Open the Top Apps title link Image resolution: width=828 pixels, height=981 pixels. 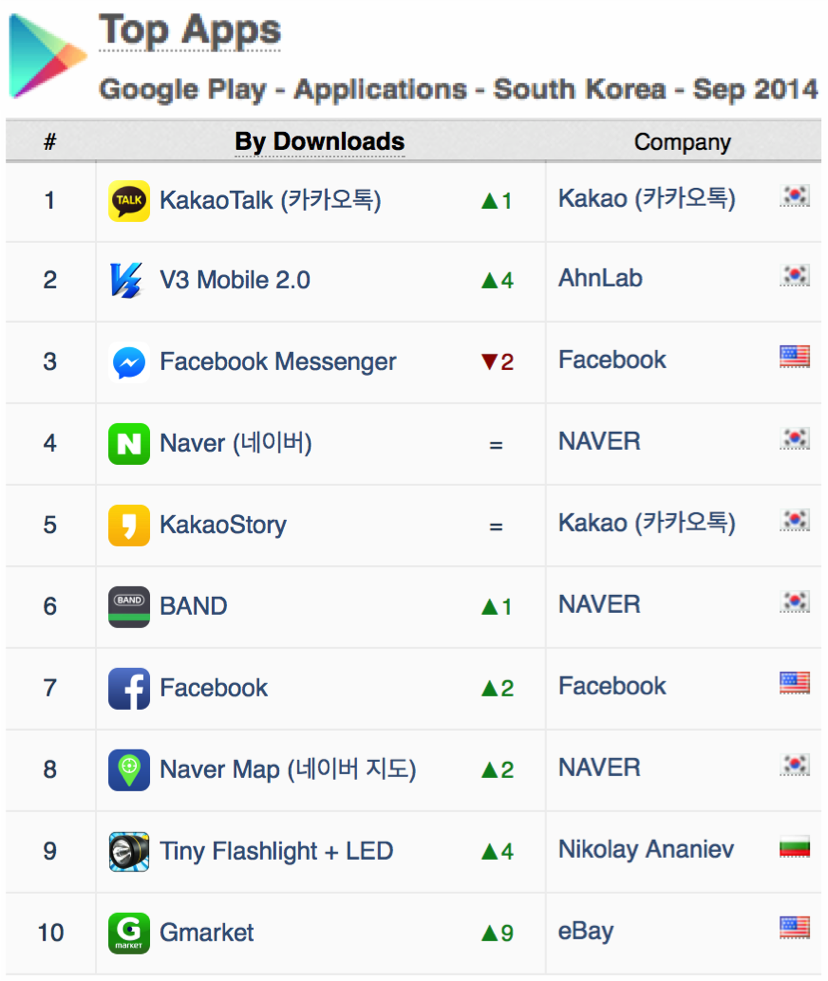point(190,31)
